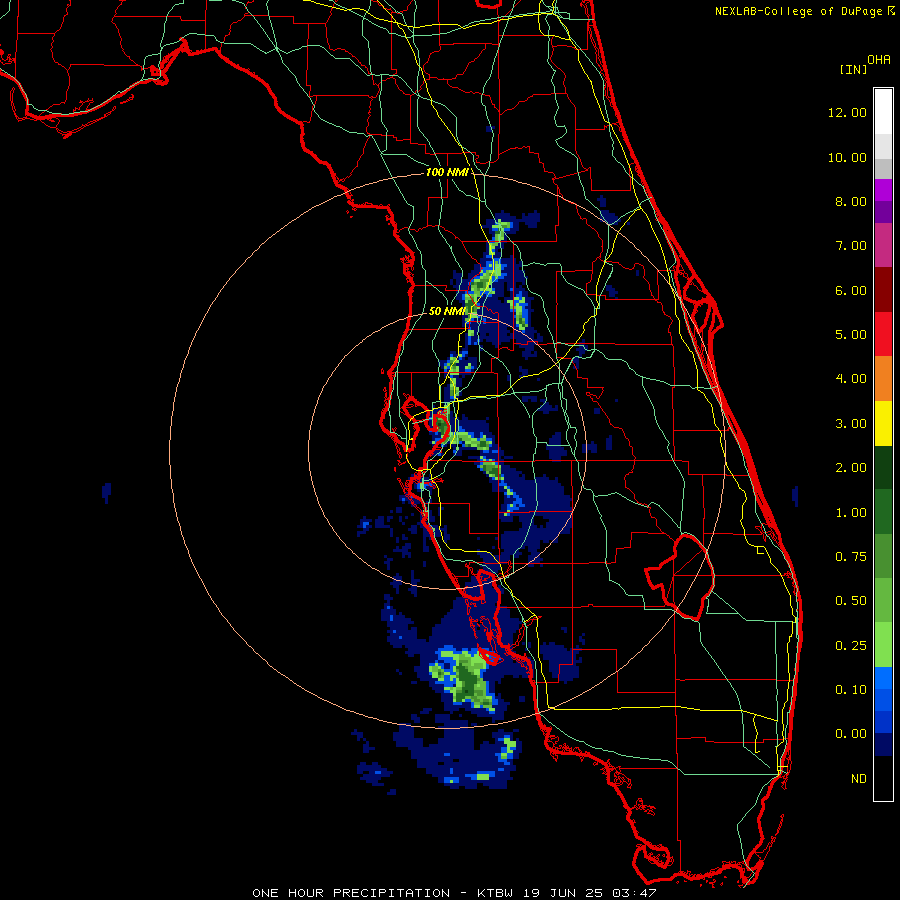Click the 8.00 legend value
Image resolution: width=900 pixels, height=900 pixels.
coord(851,201)
